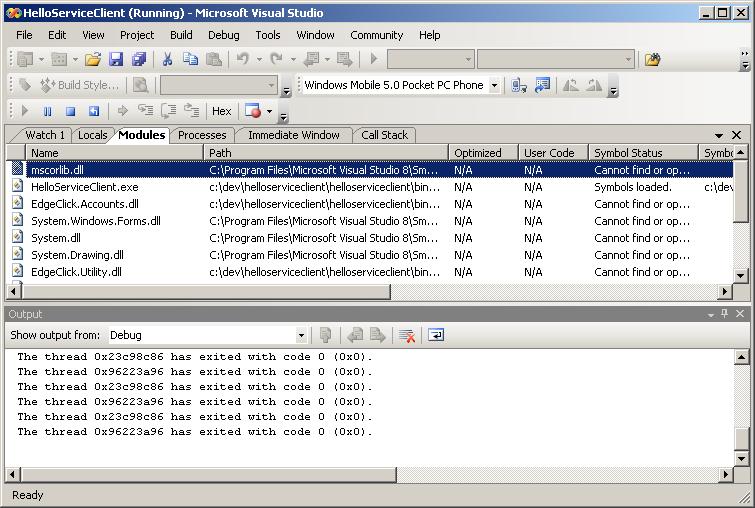
Task: Save the current file
Action: coord(116,59)
